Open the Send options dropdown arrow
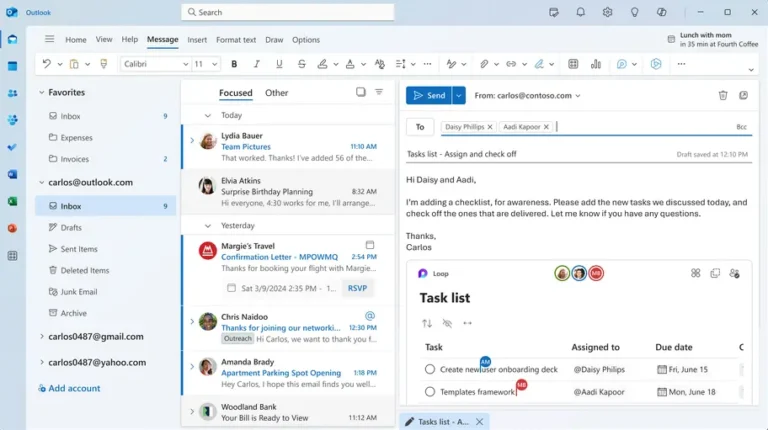The height and width of the screenshot is (430, 768). click(x=459, y=96)
